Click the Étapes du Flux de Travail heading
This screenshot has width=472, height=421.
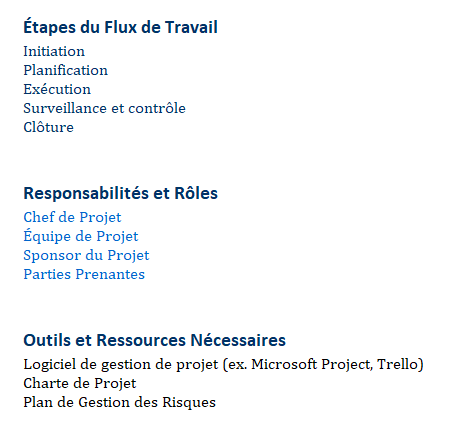click(120, 27)
